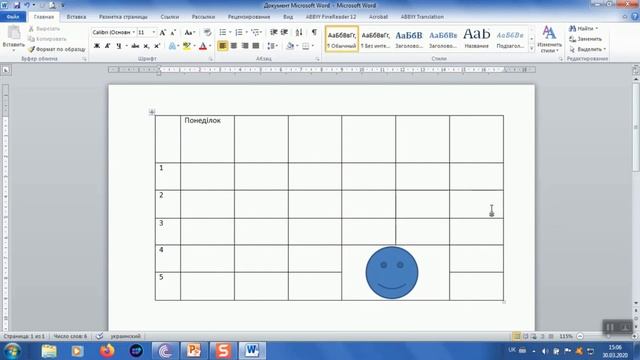Toggle underline formatting (Ч)
The height and width of the screenshot is (360, 640).
pyautogui.click(x=118, y=46)
